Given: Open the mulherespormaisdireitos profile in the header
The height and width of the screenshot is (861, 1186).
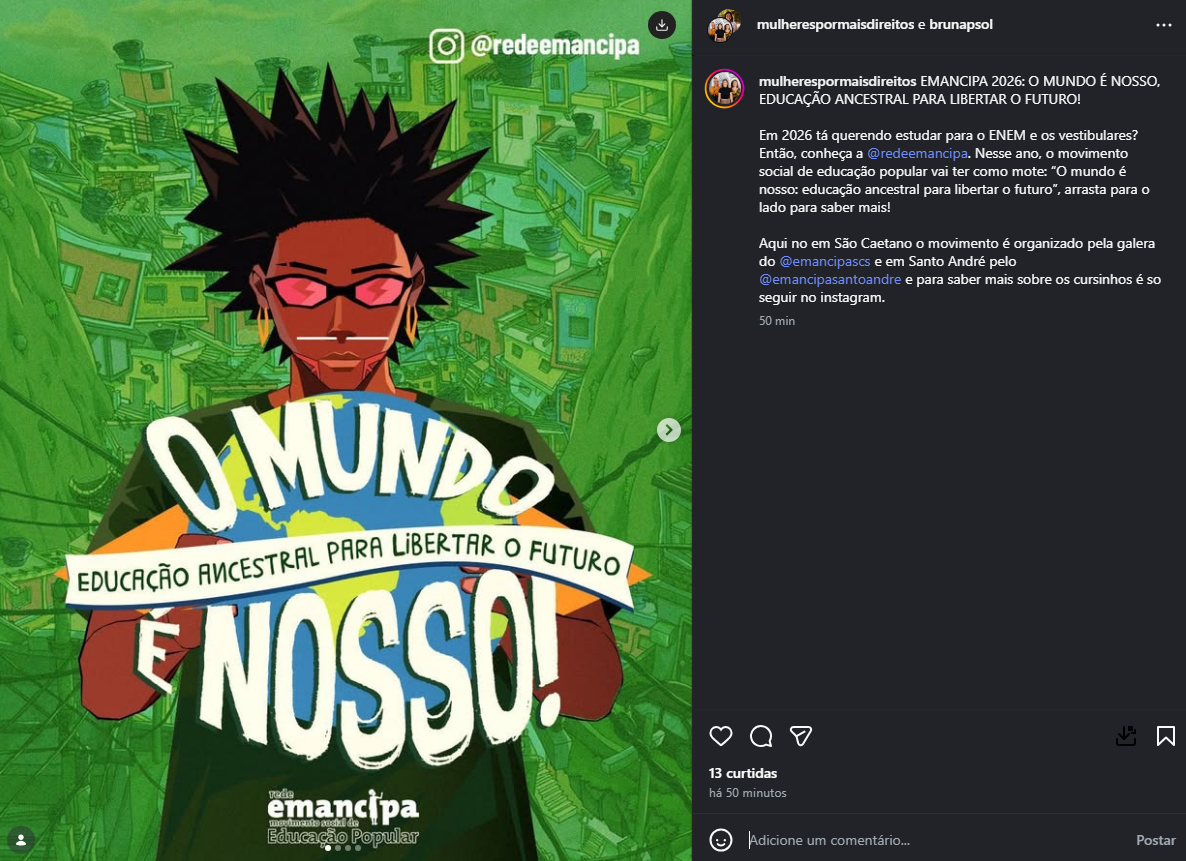Looking at the screenshot, I should [x=835, y=24].
